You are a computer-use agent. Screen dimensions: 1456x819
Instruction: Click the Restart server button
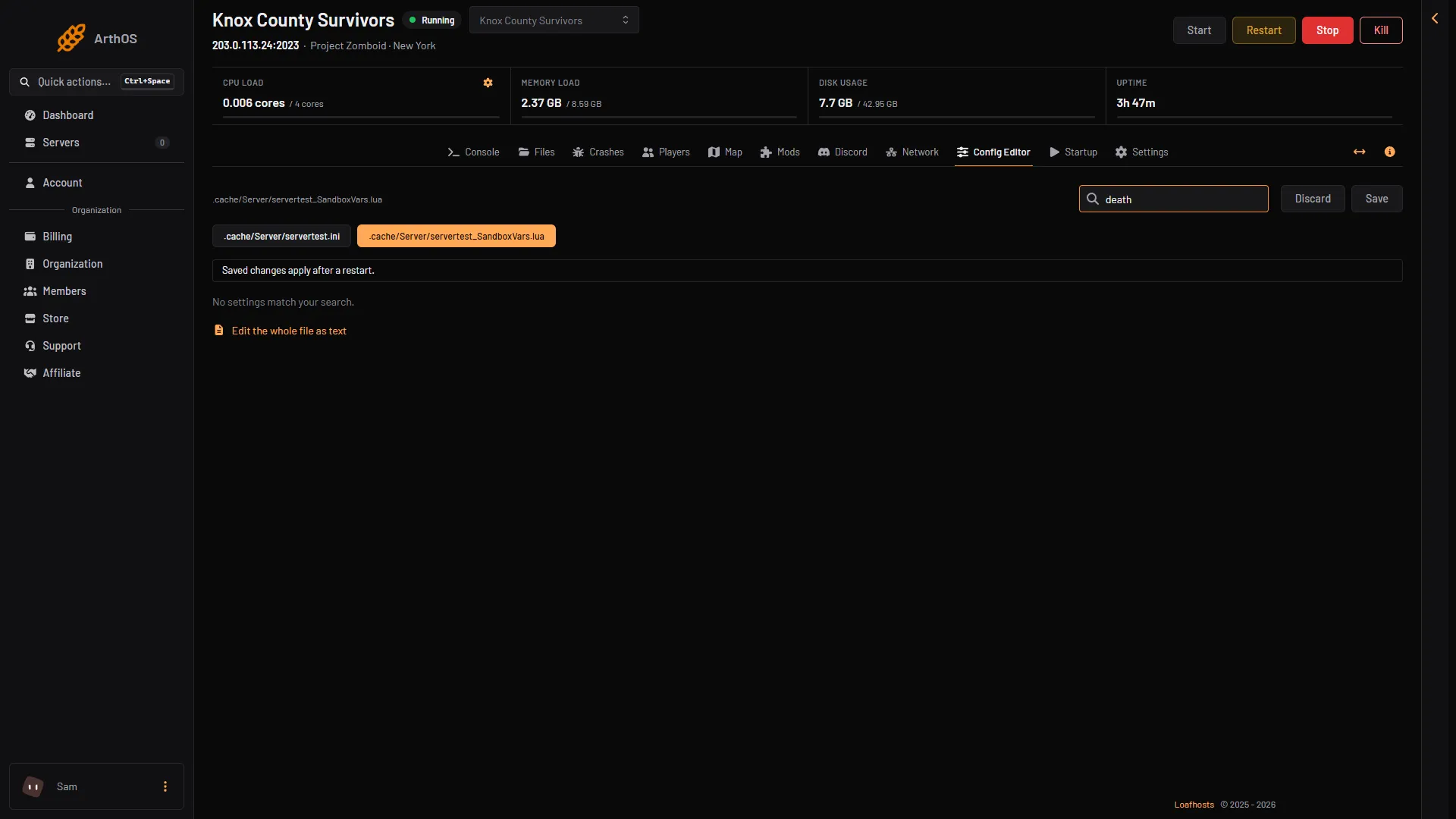[1263, 30]
